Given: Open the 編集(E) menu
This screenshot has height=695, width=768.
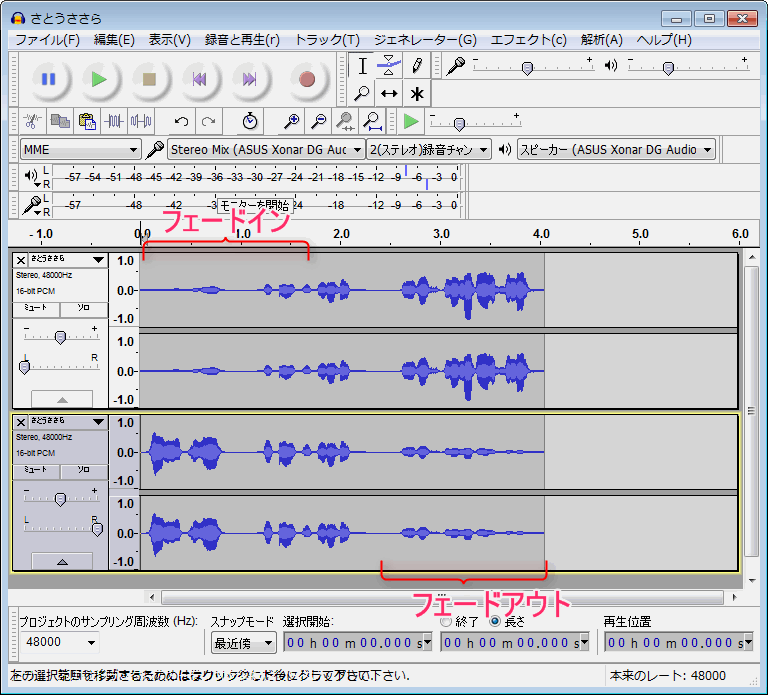Looking at the screenshot, I should coord(114,40).
